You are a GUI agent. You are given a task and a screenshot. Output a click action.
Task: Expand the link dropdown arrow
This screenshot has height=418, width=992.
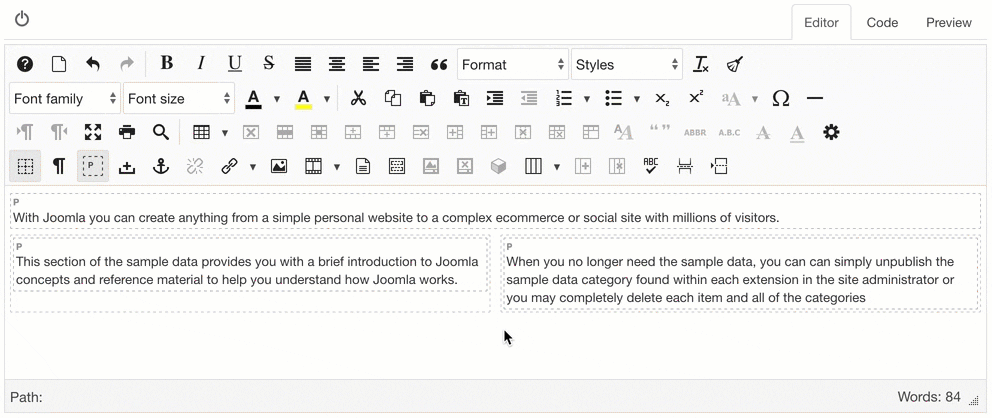coord(252,167)
